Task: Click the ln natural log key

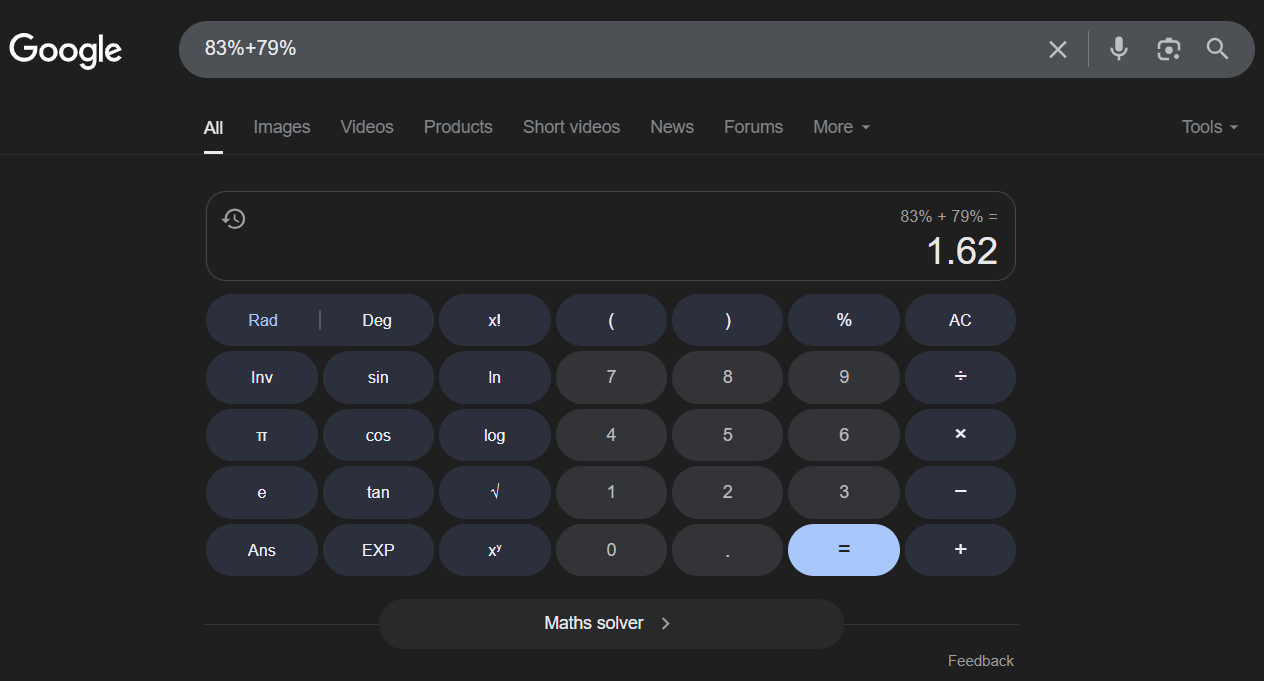Action: pyautogui.click(x=495, y=378)
